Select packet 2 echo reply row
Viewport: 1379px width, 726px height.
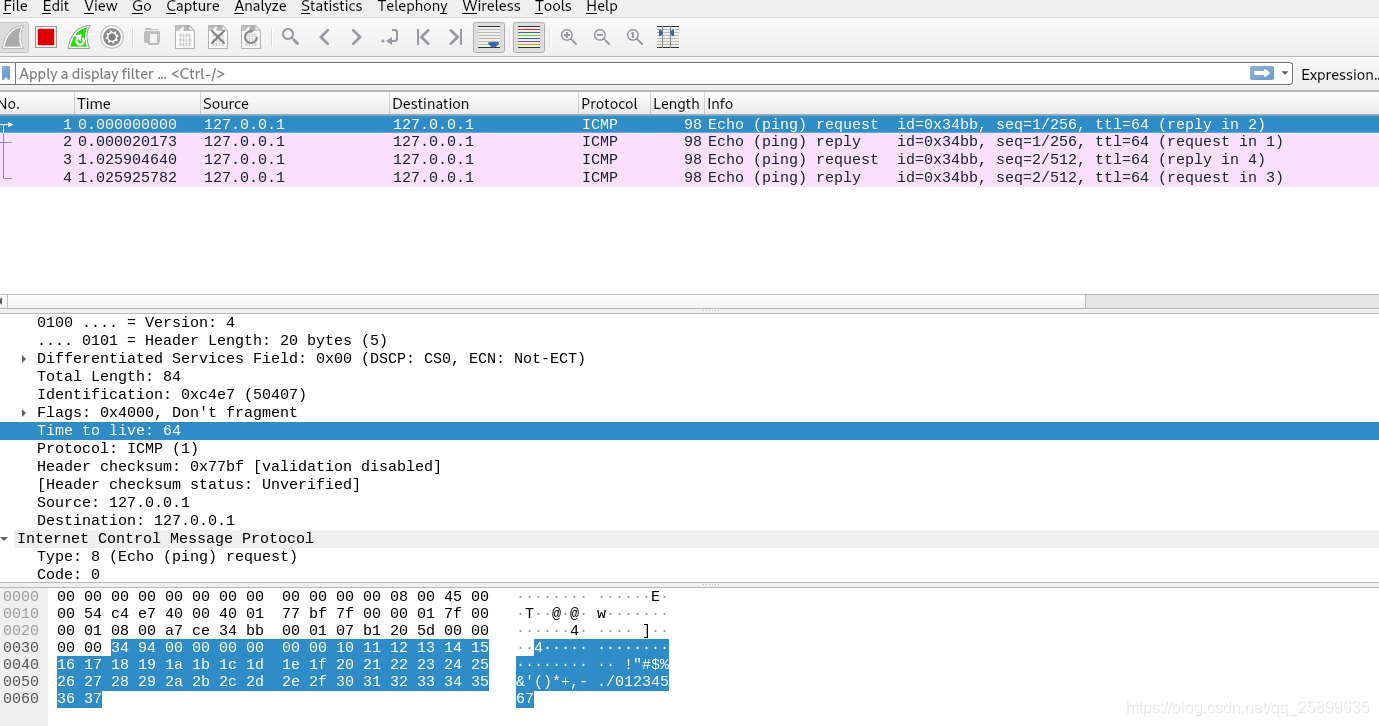pyautogui.click(x=689, y=142)
